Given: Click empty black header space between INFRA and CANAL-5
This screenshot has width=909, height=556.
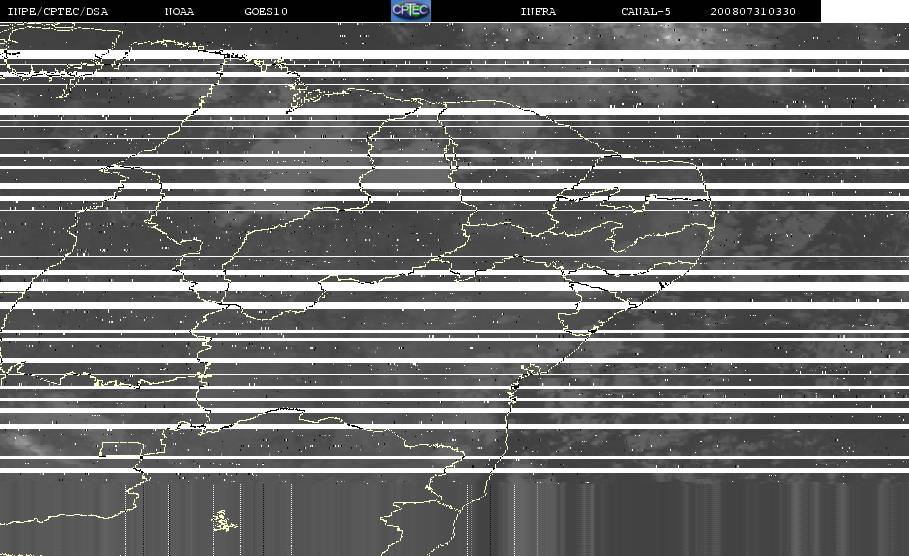Looking at the screenshot, I should coord(588,11).
